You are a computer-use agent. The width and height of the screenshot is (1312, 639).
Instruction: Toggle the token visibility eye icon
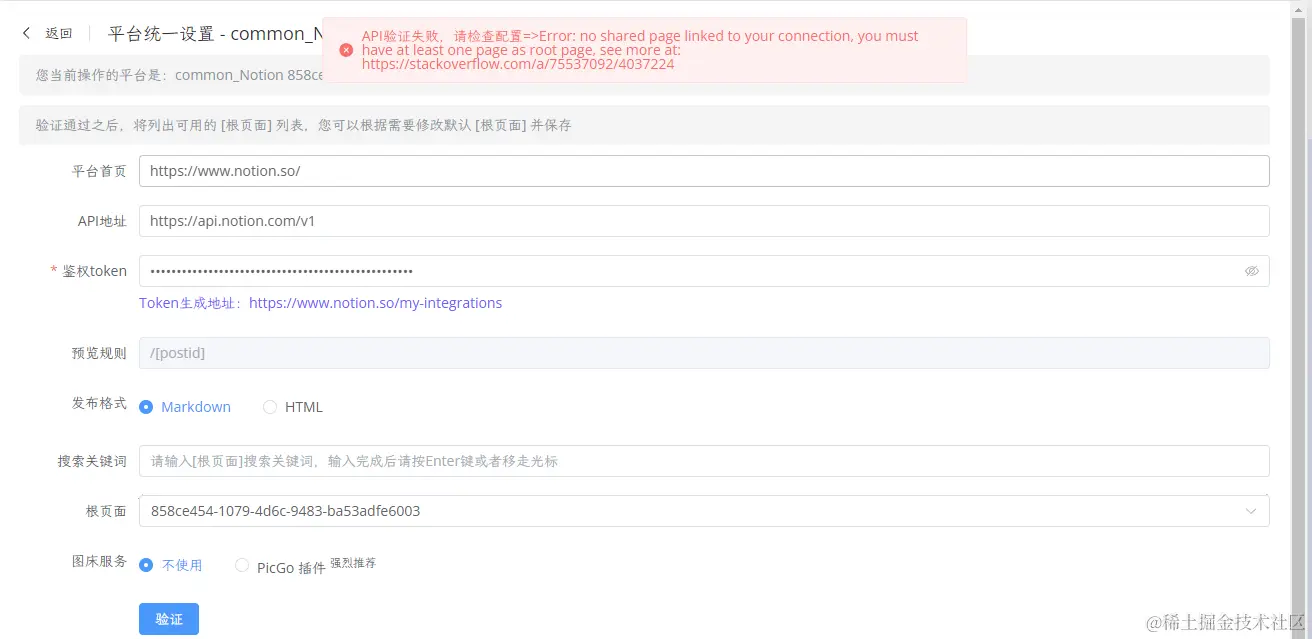coord(1251,270)
